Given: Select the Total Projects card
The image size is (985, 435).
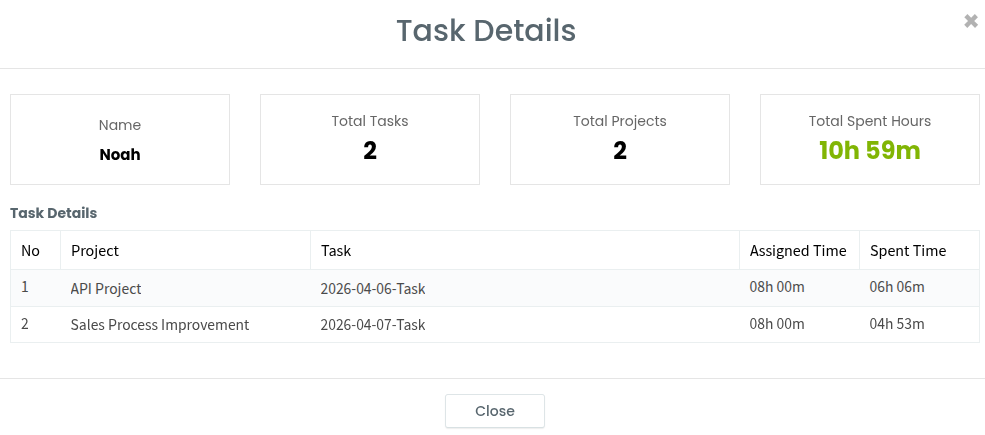Looking at the screenshot, I should 620,140.
